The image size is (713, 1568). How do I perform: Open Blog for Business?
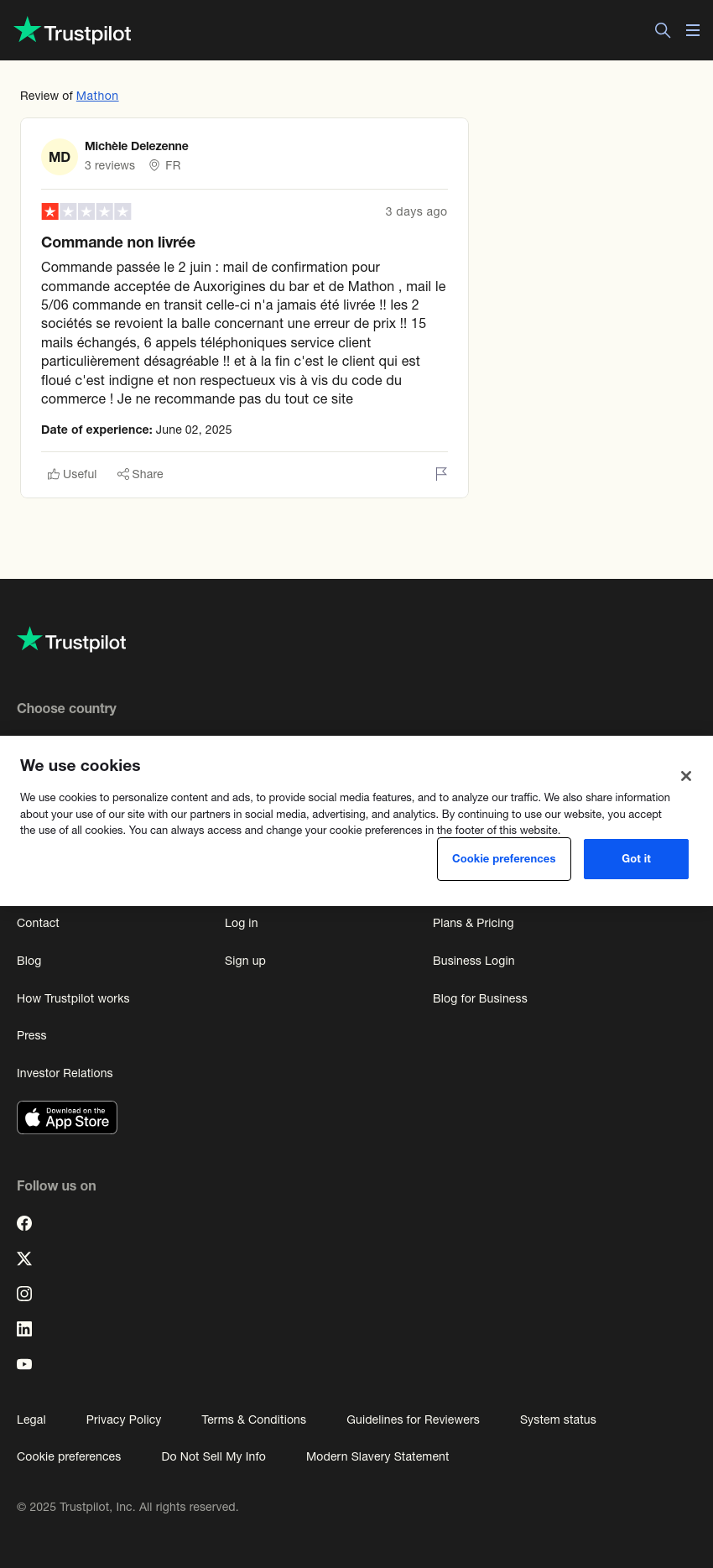(x=480, y=998)
